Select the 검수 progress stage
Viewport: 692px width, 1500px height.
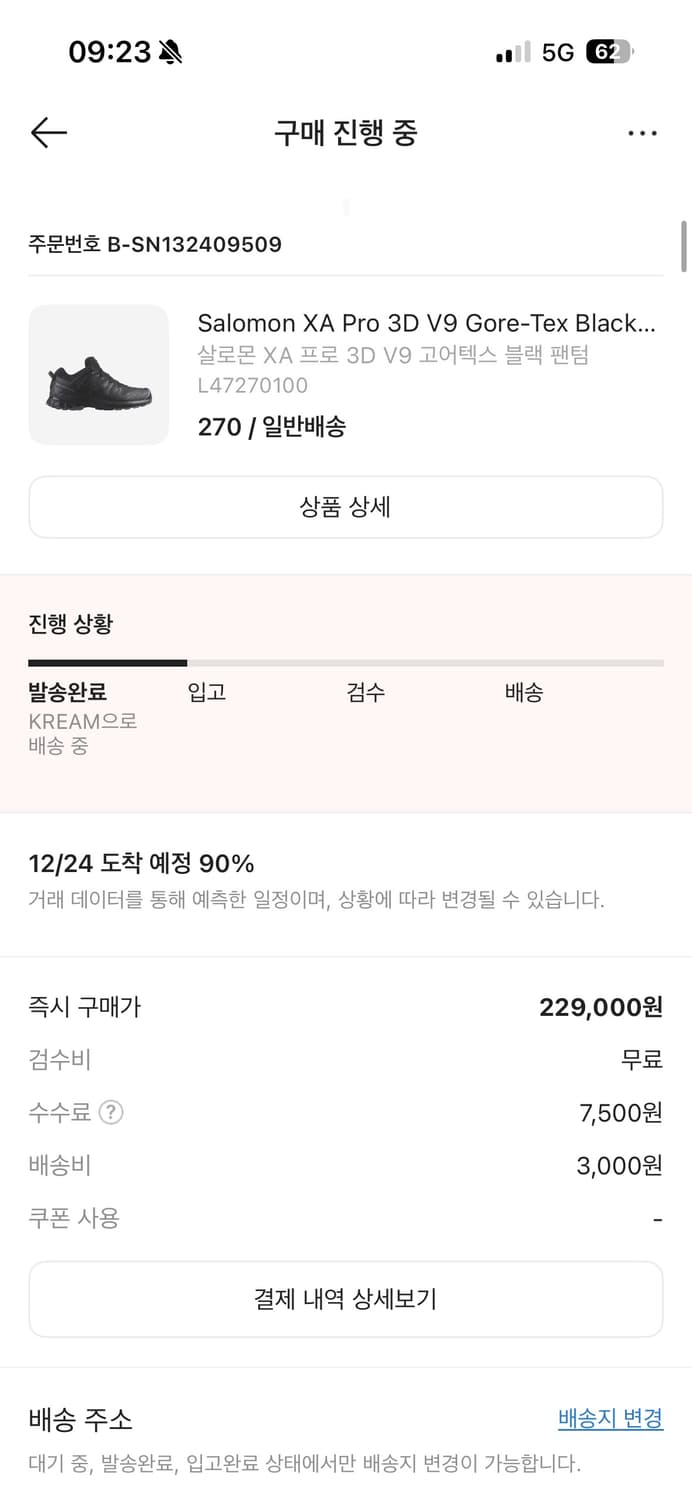pos(366,692)
